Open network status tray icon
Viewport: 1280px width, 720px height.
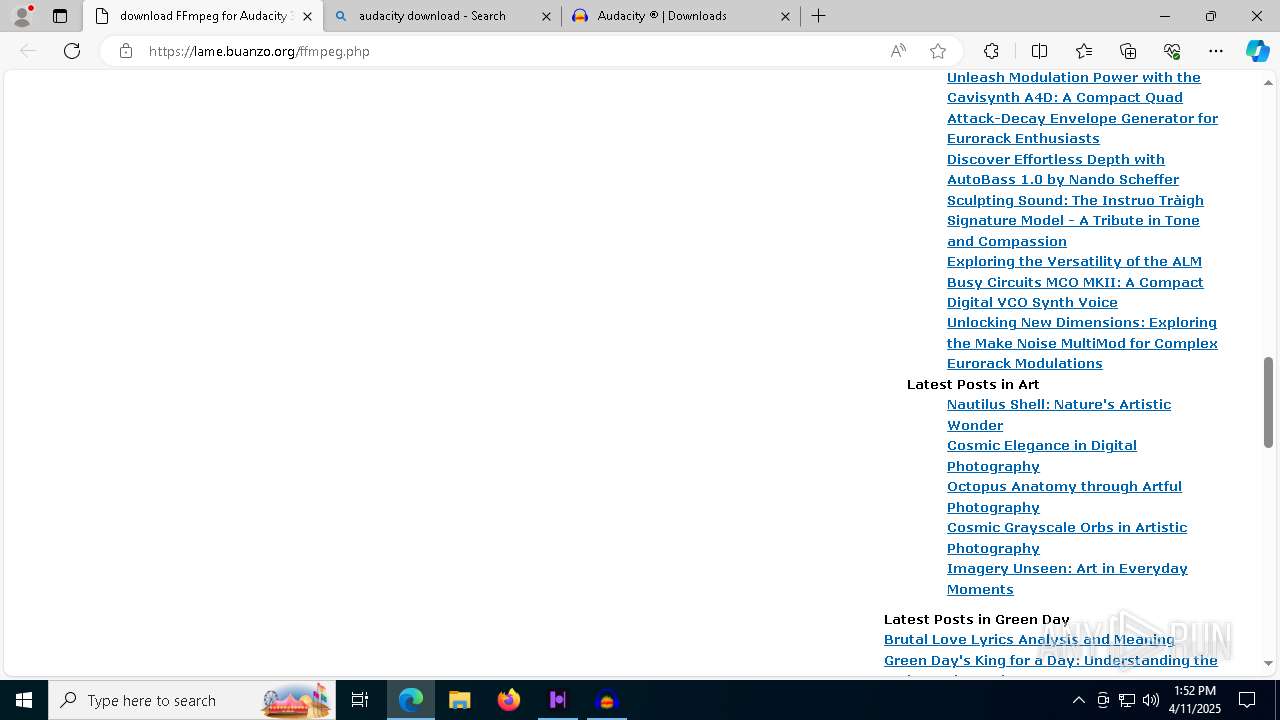(1127, 700)
